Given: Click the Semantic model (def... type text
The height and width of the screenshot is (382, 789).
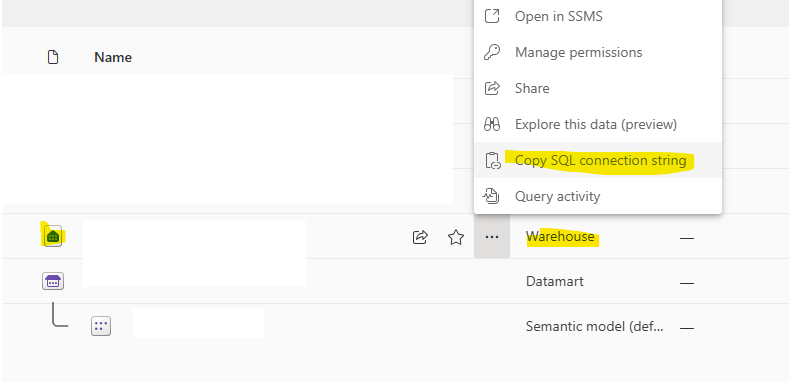Looking at the screenshot, I should pos(595,327).
